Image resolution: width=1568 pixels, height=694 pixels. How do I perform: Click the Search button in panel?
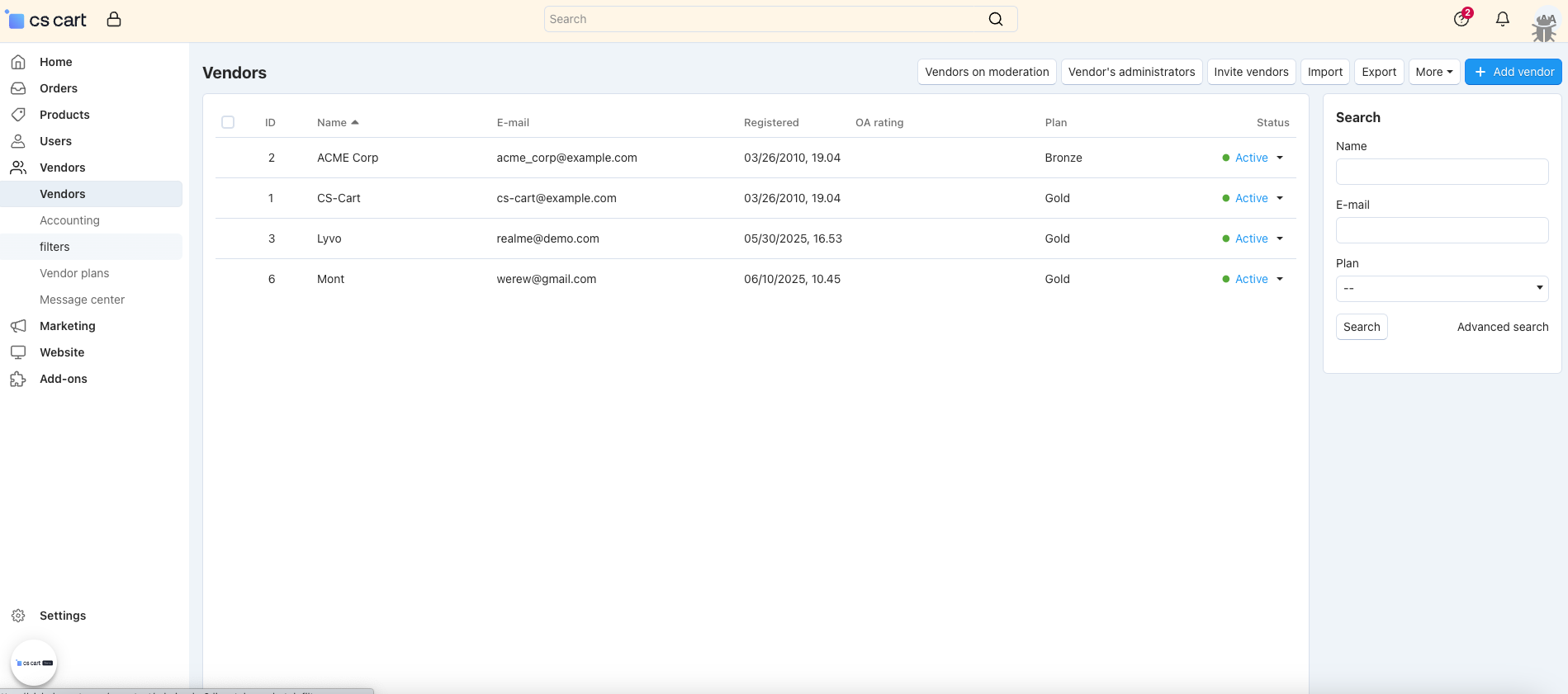coord(1362,327)
